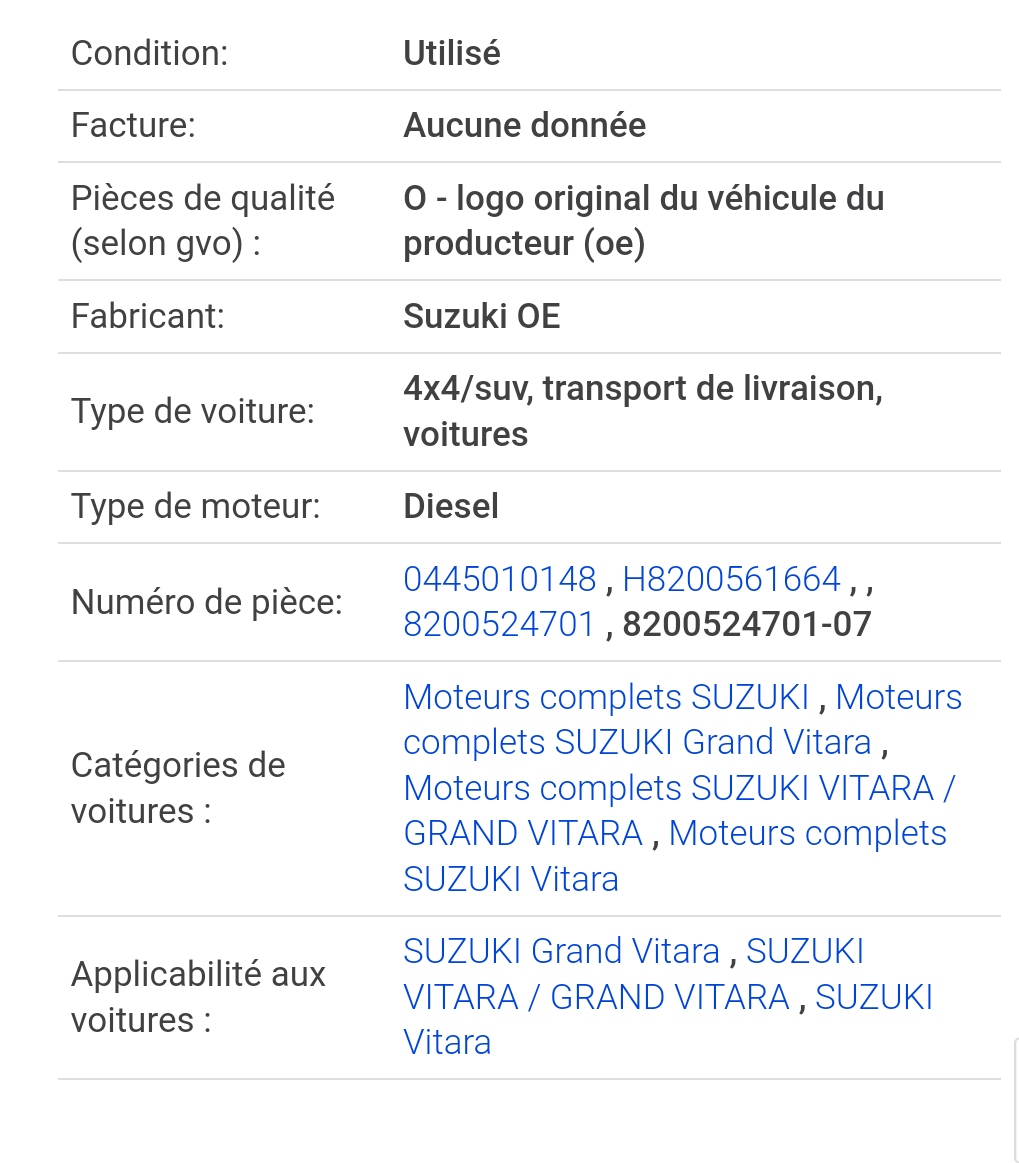Open part number H8200561664 link
Screen dimensions: 1019x1163
pyautogui.click(x=731, y=579)
